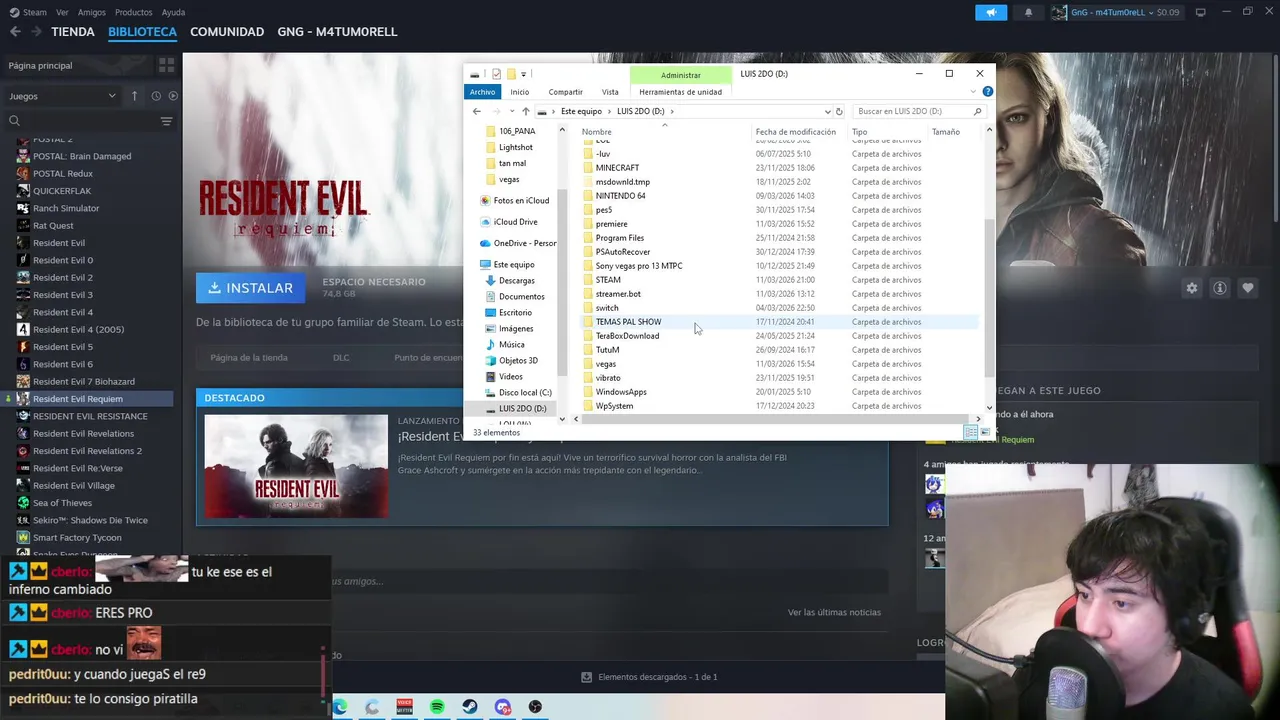This screenshot has height=720, width=1280.
Task: Open Steam library collections grid view
Action: click(166, 65)
